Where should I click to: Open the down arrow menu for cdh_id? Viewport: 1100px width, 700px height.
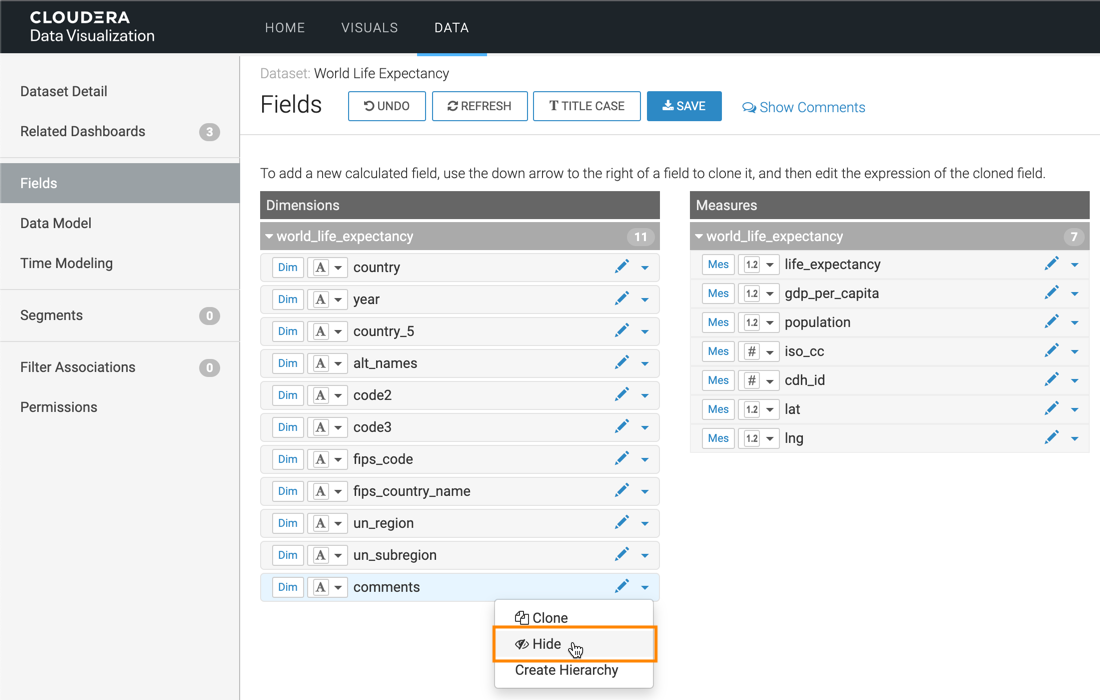(x=1075, y=381)
